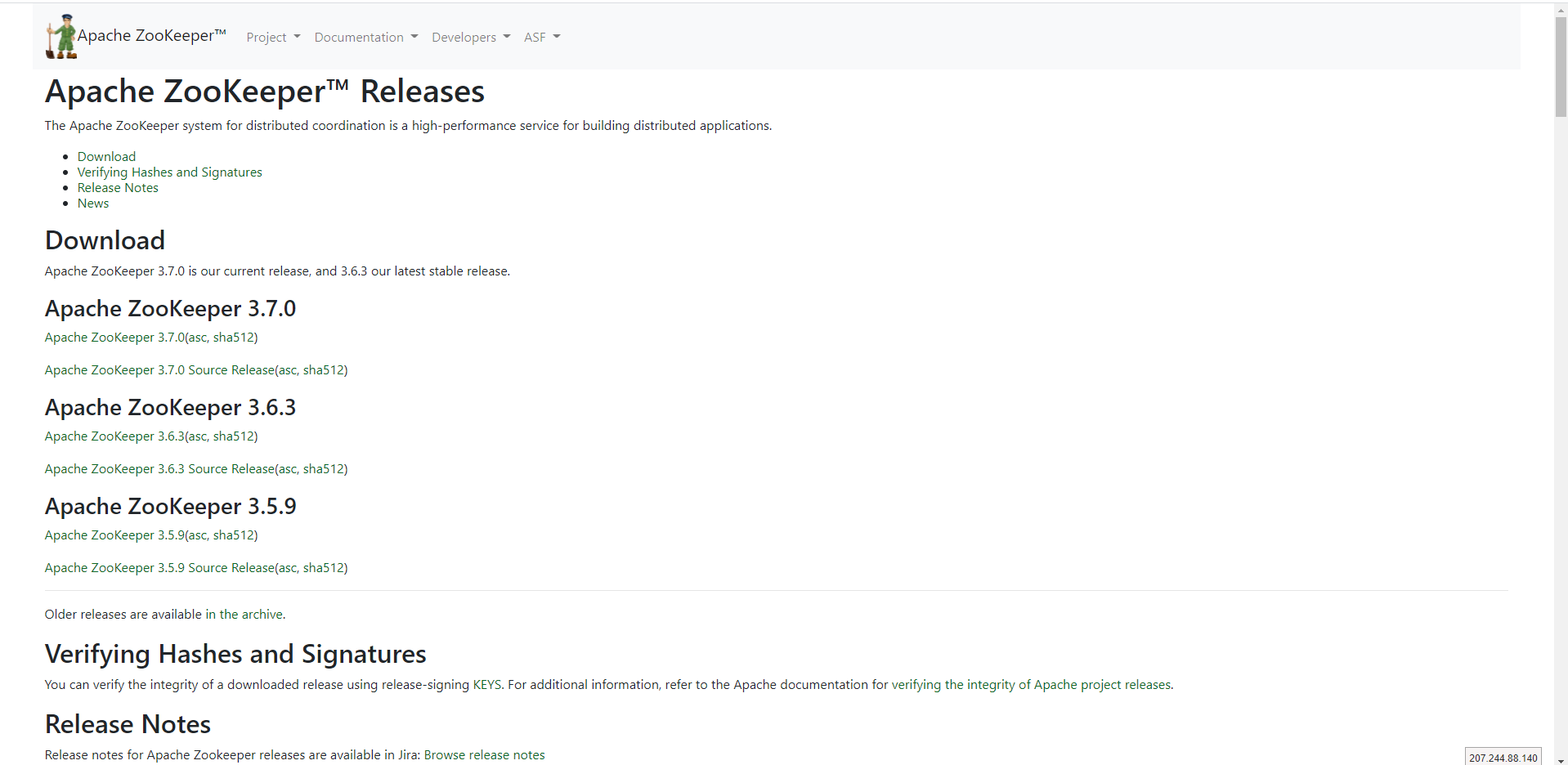Download Apache ZooKeeper 3.7.0 Source Release

click(x=159, y=369)
